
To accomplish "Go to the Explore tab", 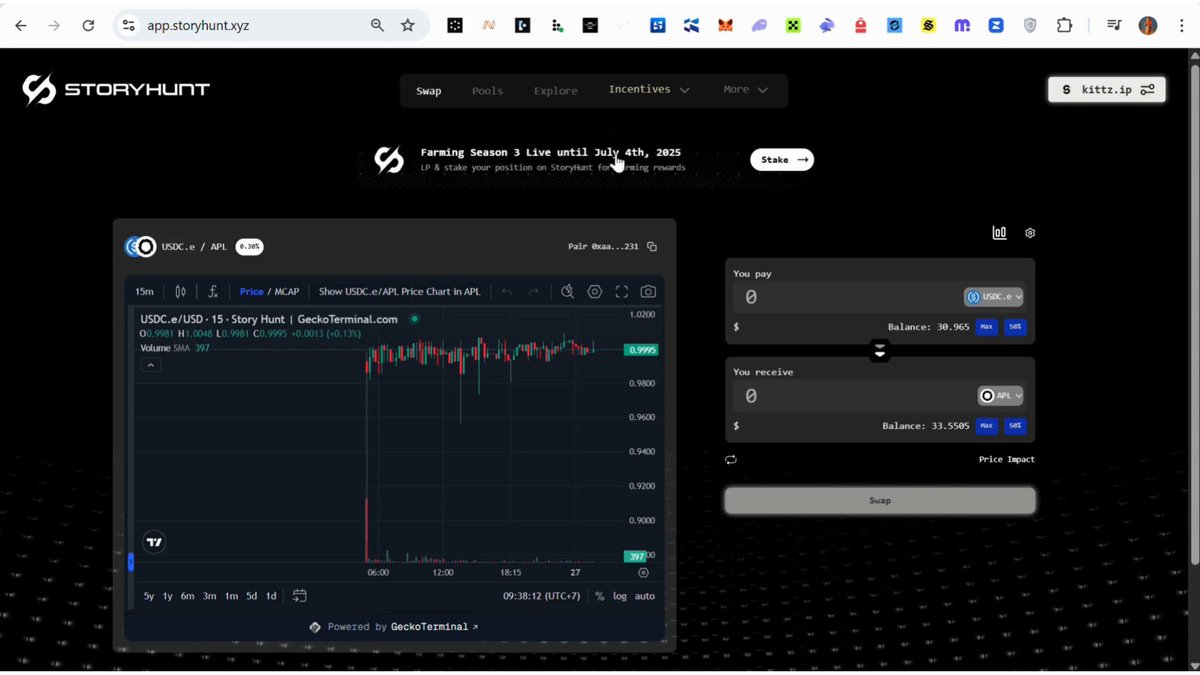I will click(x=555, y=91).
